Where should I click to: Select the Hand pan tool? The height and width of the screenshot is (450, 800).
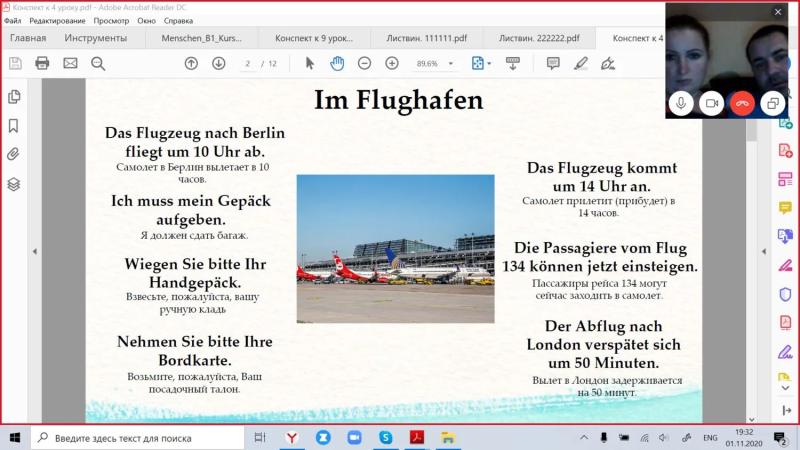pos(337,63)
